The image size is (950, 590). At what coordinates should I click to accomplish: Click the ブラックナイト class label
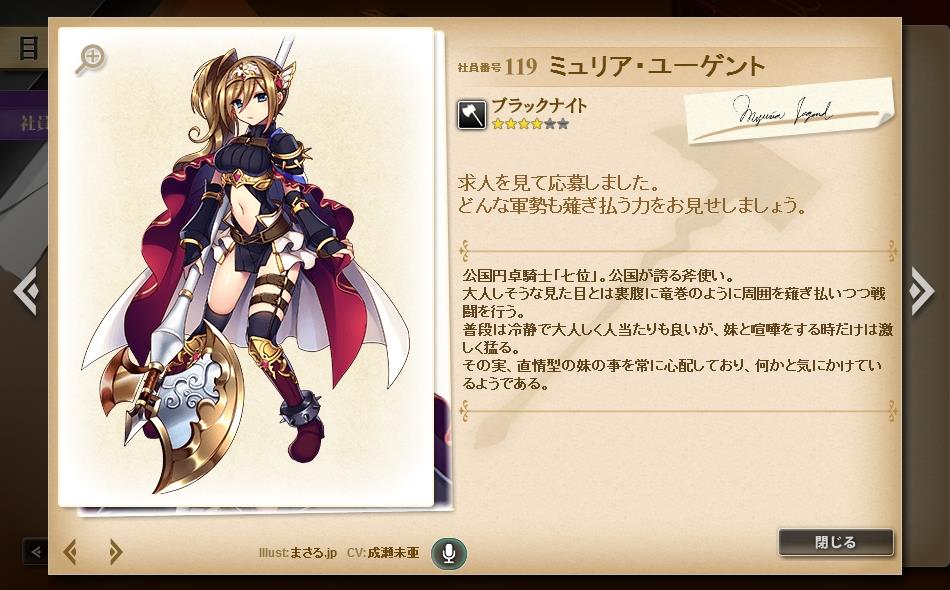(539, 106)
